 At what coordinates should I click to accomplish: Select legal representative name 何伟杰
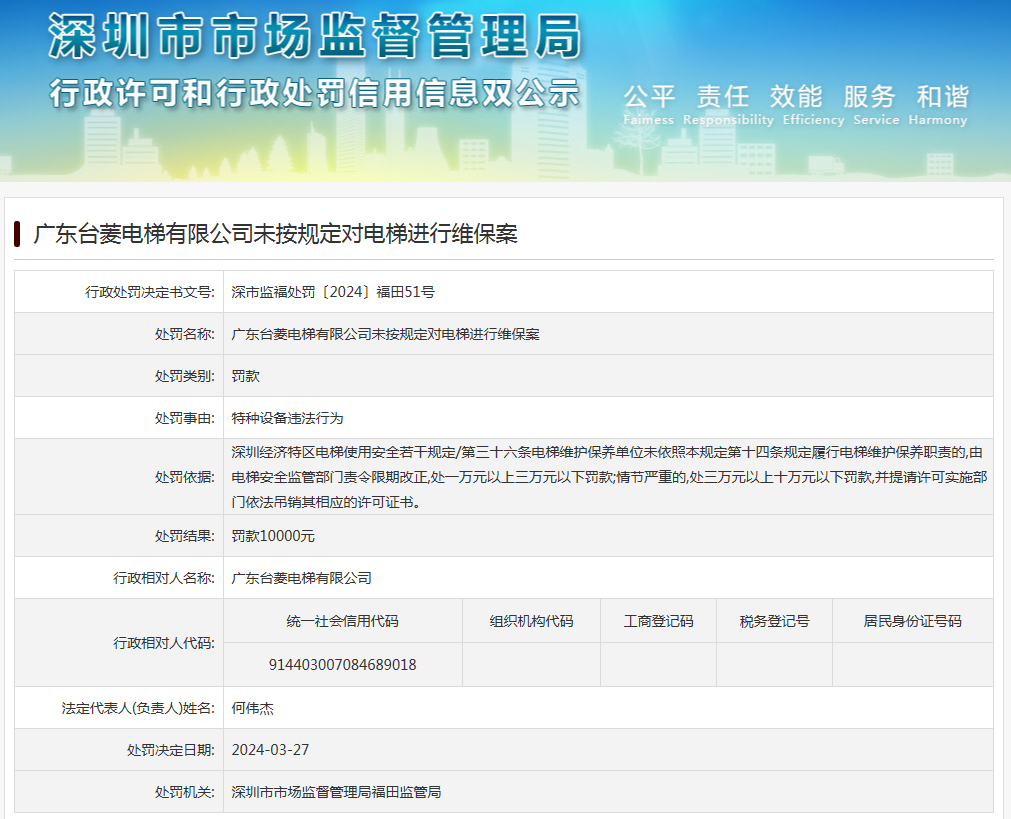click(252, 708)
